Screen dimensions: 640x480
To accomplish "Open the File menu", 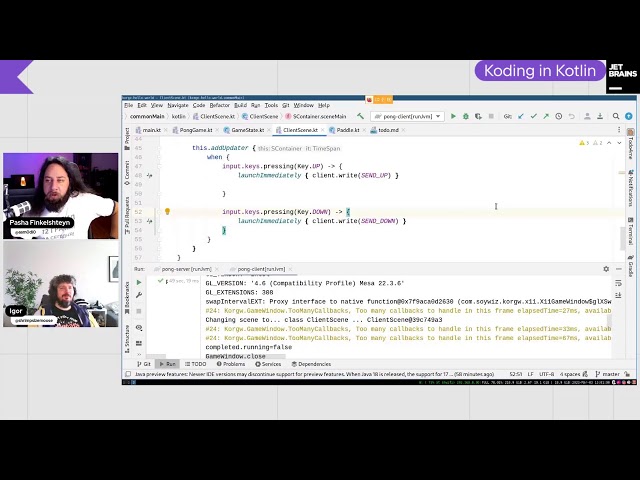I will [x=129, y=105].
